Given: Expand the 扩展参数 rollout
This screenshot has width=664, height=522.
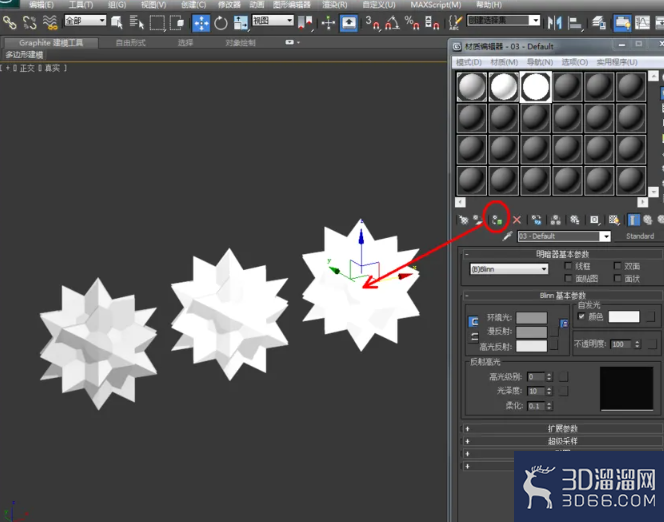Looking at the screenshot, I should point(562,428).
